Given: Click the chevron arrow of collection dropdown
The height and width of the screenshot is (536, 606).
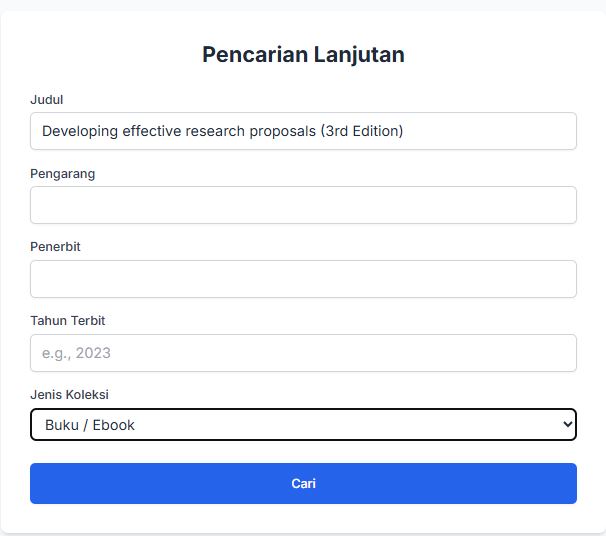Looking at the screenshot, I should click(x=568, y=425).
